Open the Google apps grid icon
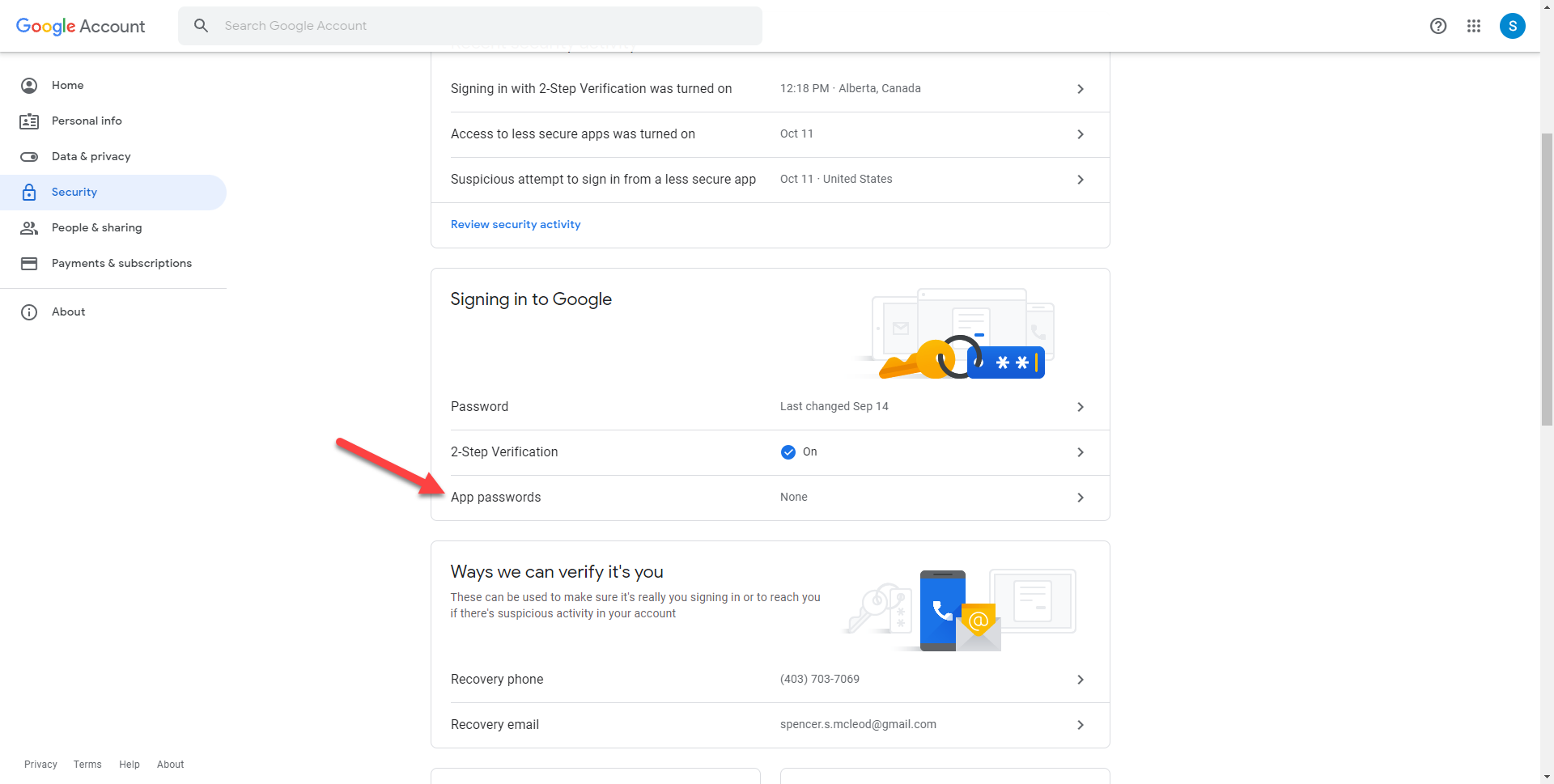This screenshot has width=1554, height=784. click(x=1474, y=26)
